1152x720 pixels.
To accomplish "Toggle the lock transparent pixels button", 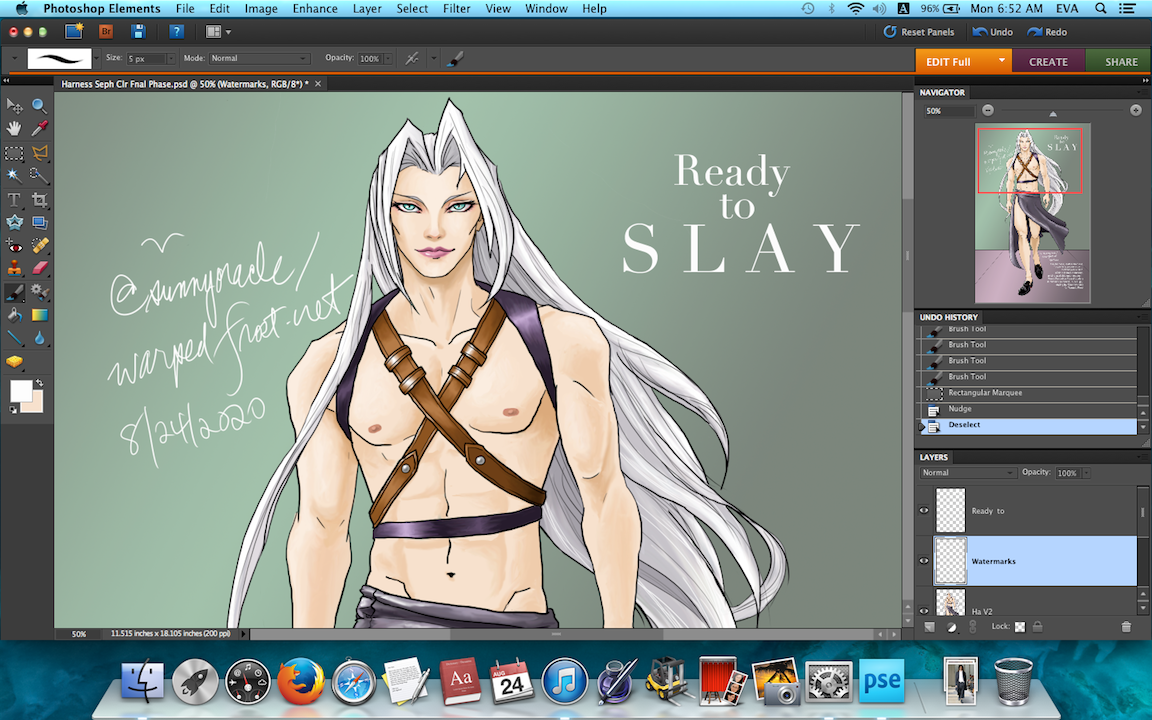I will click(1020, 627).
